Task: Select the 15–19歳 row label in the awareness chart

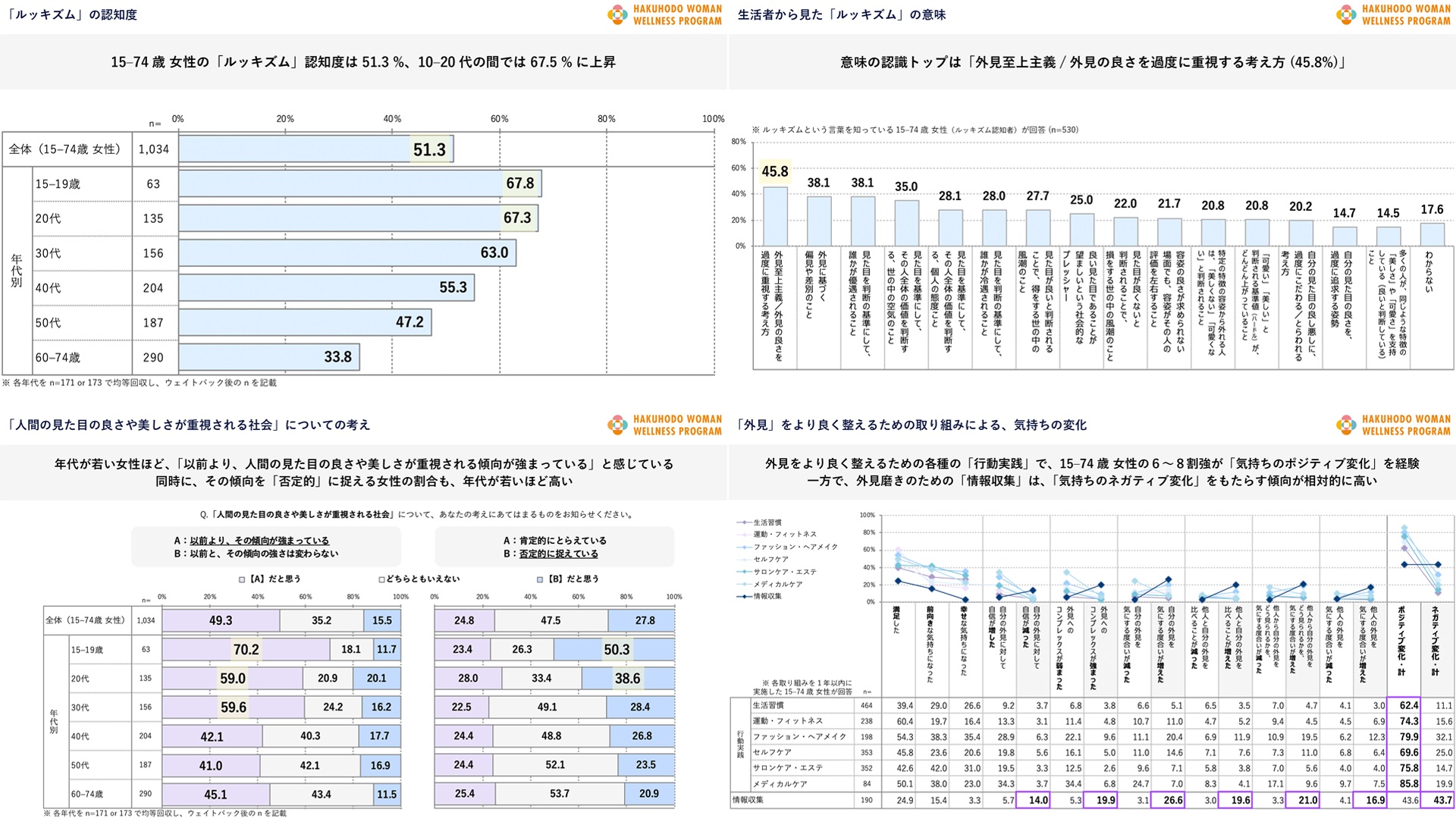Action: coord(58,184)
